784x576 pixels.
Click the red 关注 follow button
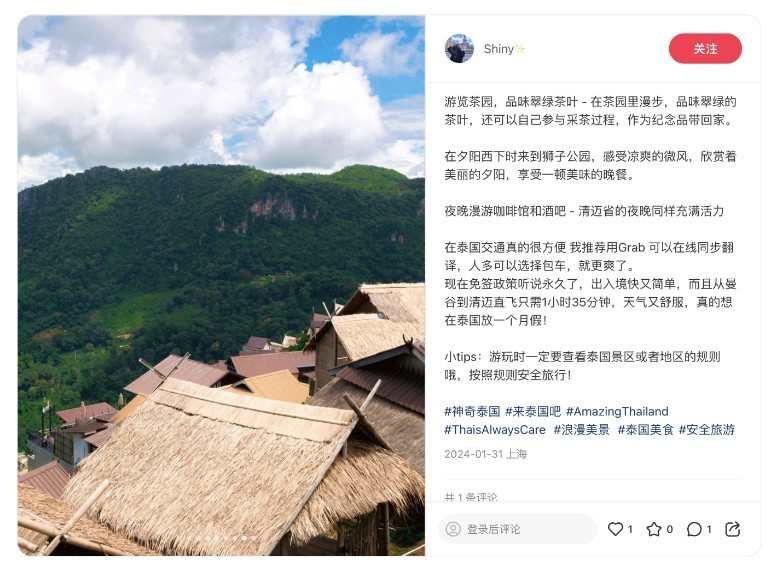705,48
